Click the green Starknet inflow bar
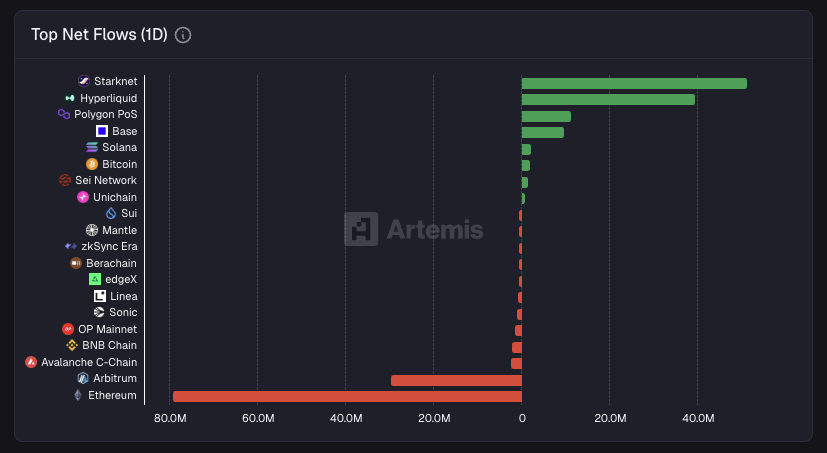This screenshot has height=453, width=827. pyautogui.click(x=634, y=83)
